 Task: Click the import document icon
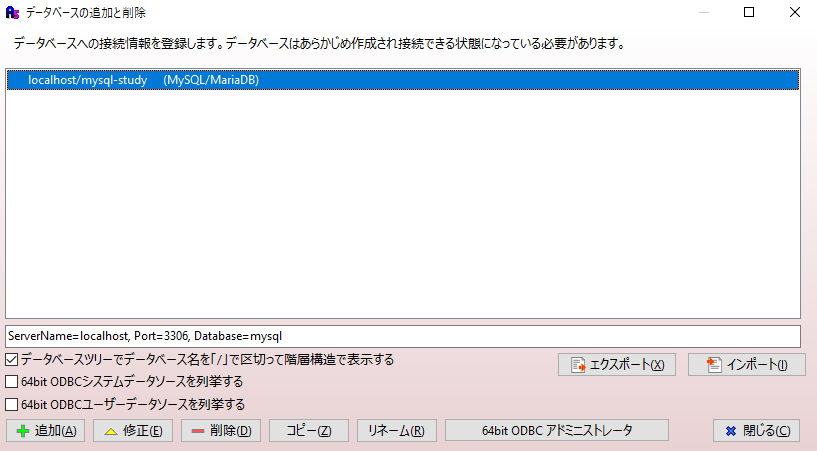click(x=714, y=365)
